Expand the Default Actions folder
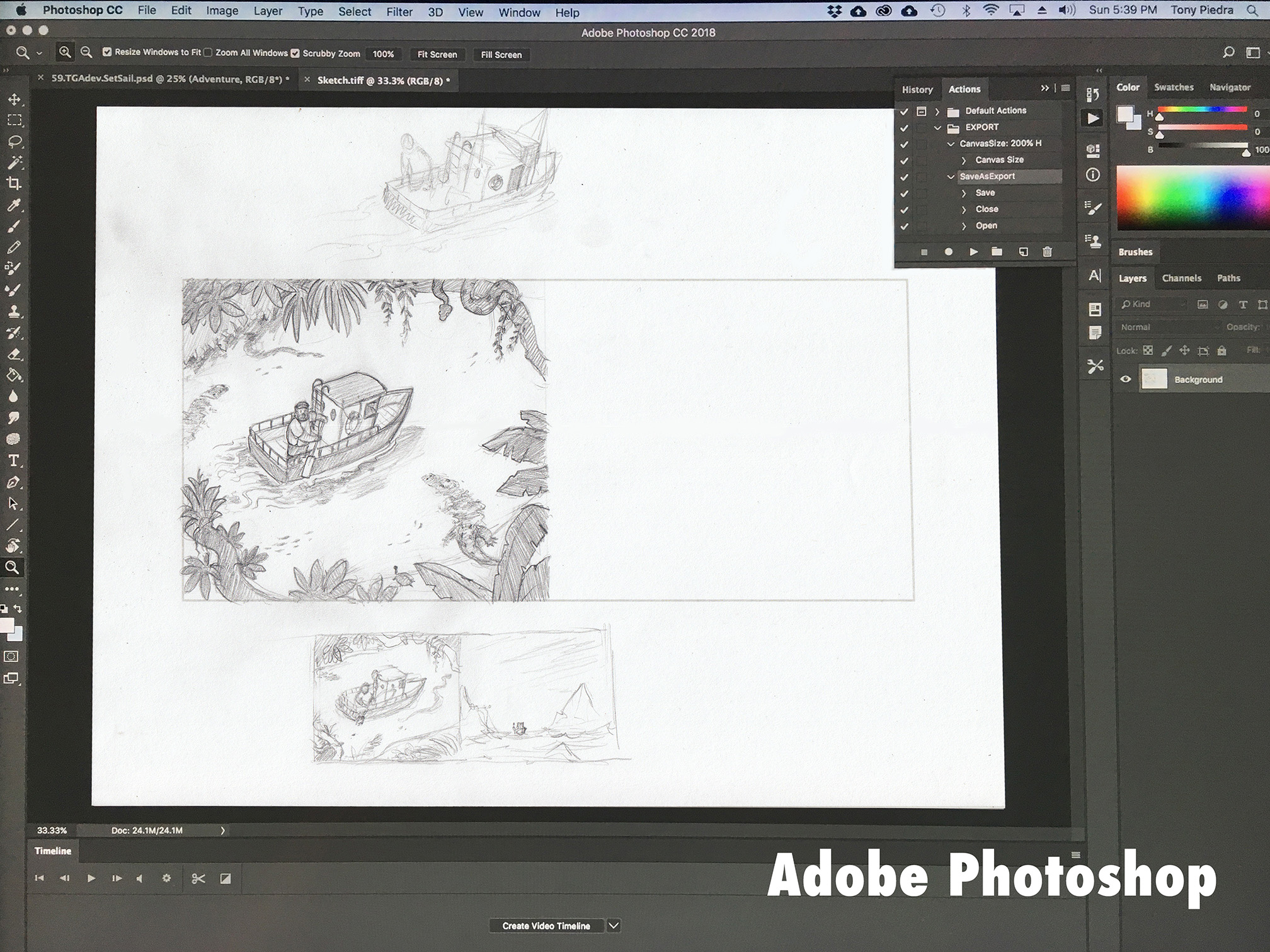1270x952 pixels. click(937, 111)
